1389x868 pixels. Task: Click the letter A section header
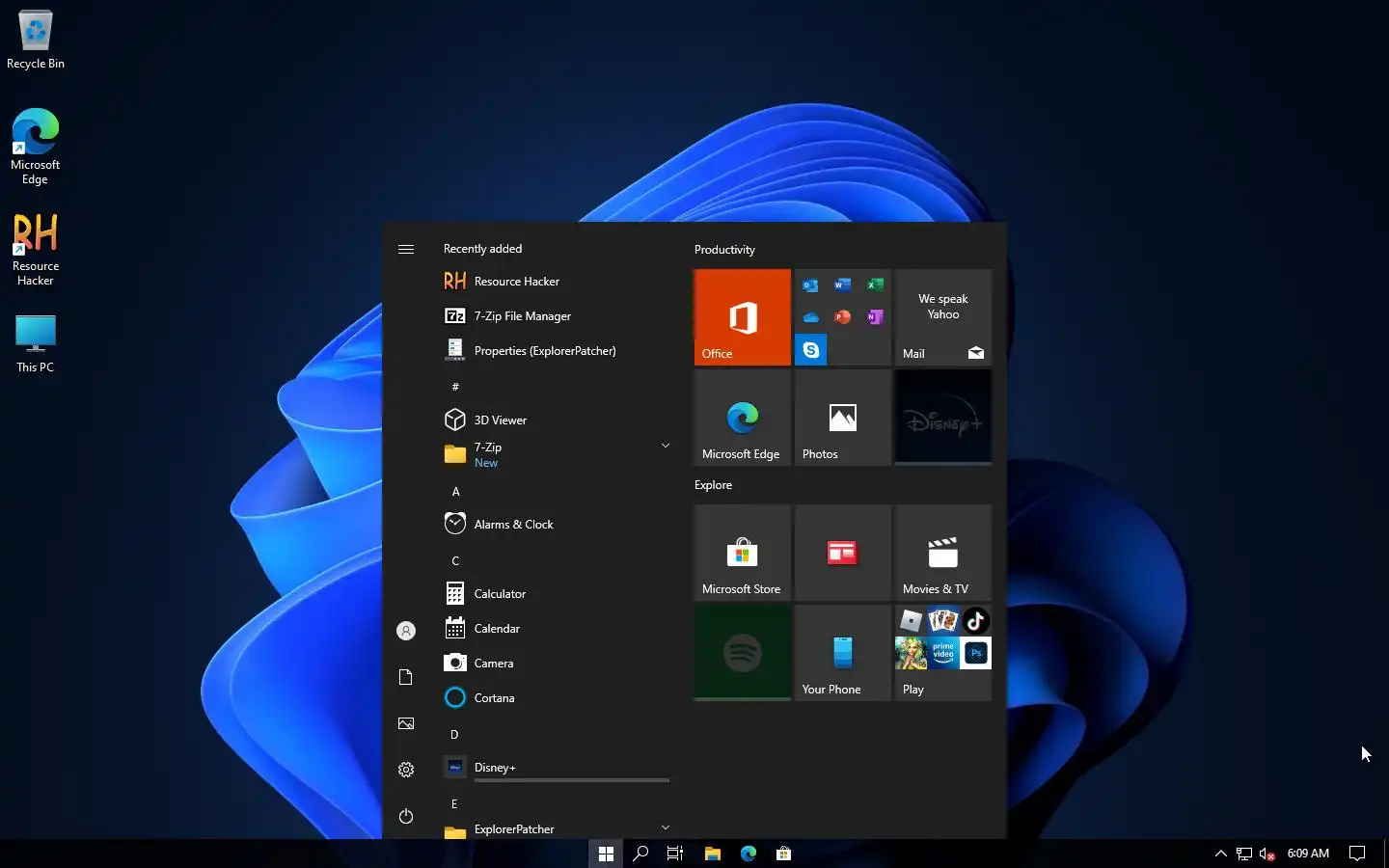click(456, 492)
